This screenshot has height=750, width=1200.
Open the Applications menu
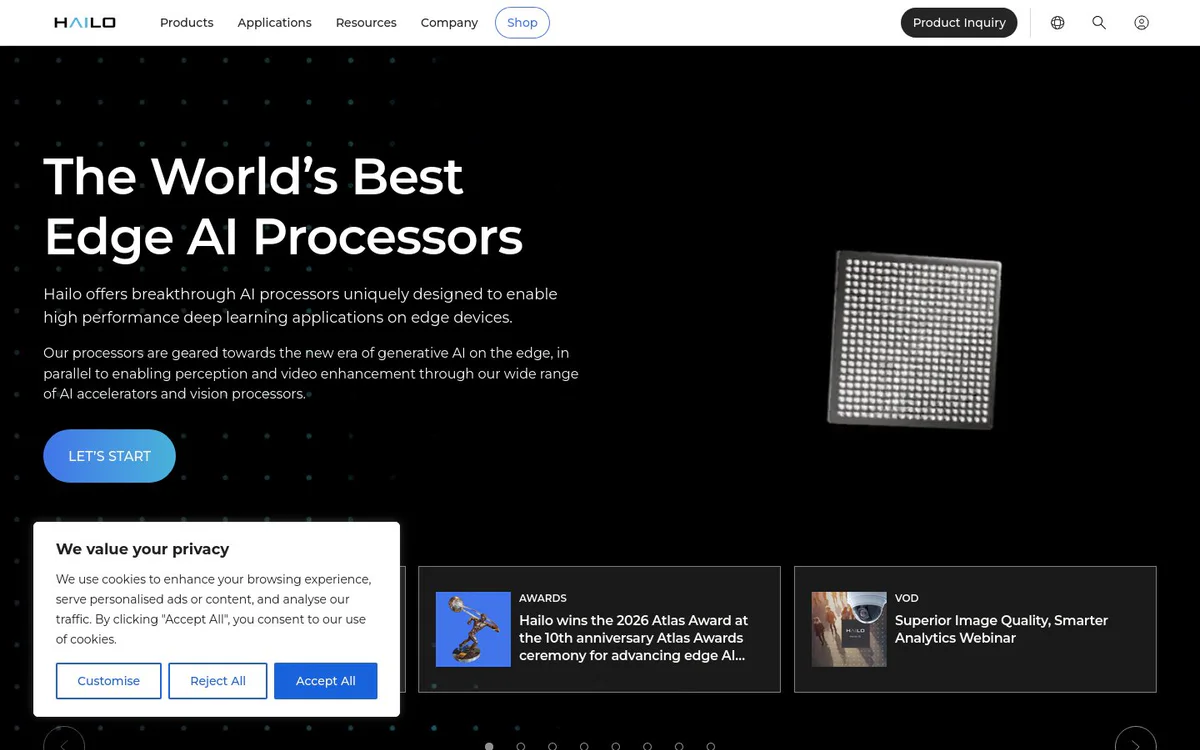coord(275,22)
